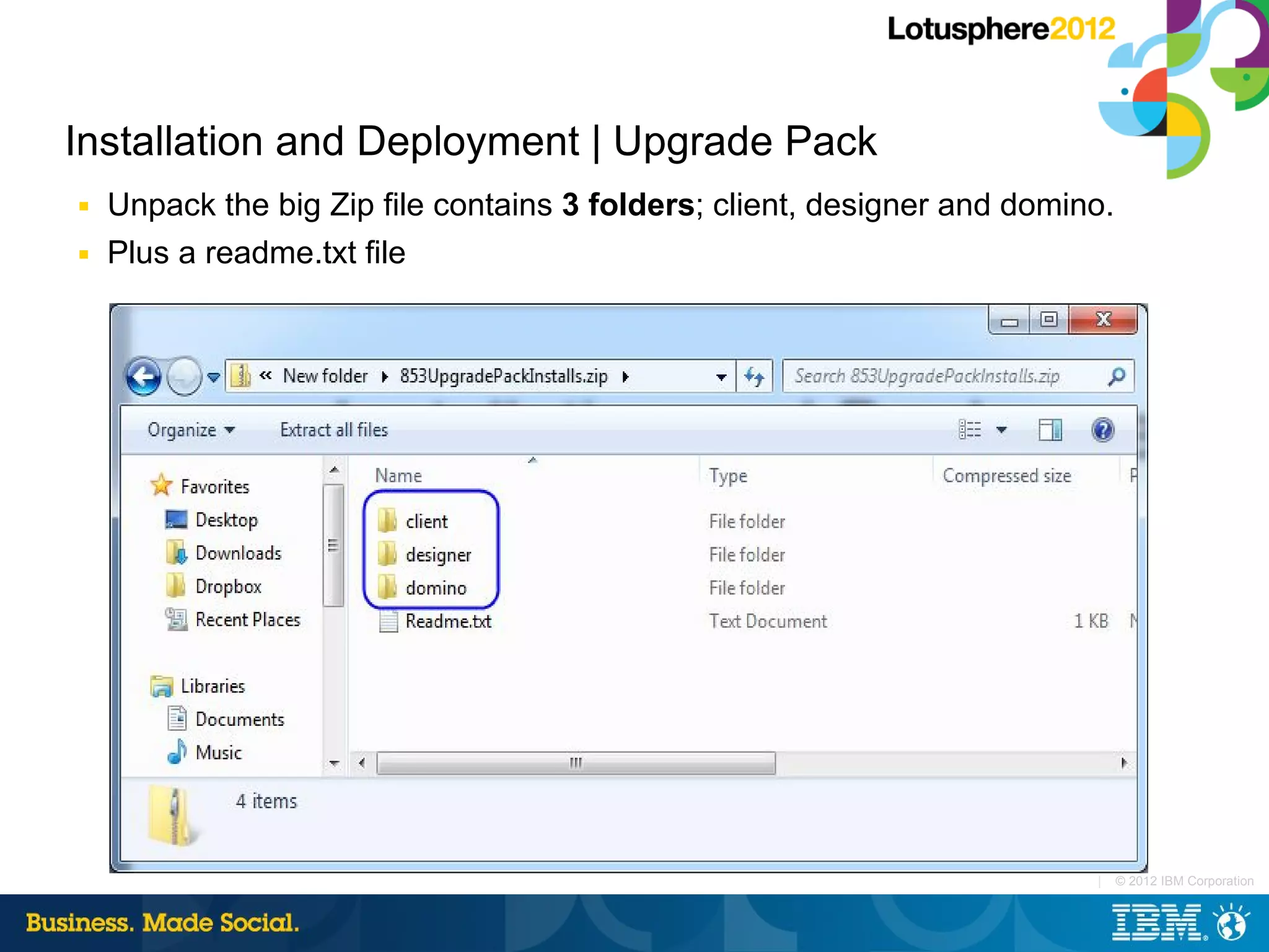Click the 1 KB size of Readme.txt
This screenshot has height=952, width=1269.
click(x=1091, y=621)
